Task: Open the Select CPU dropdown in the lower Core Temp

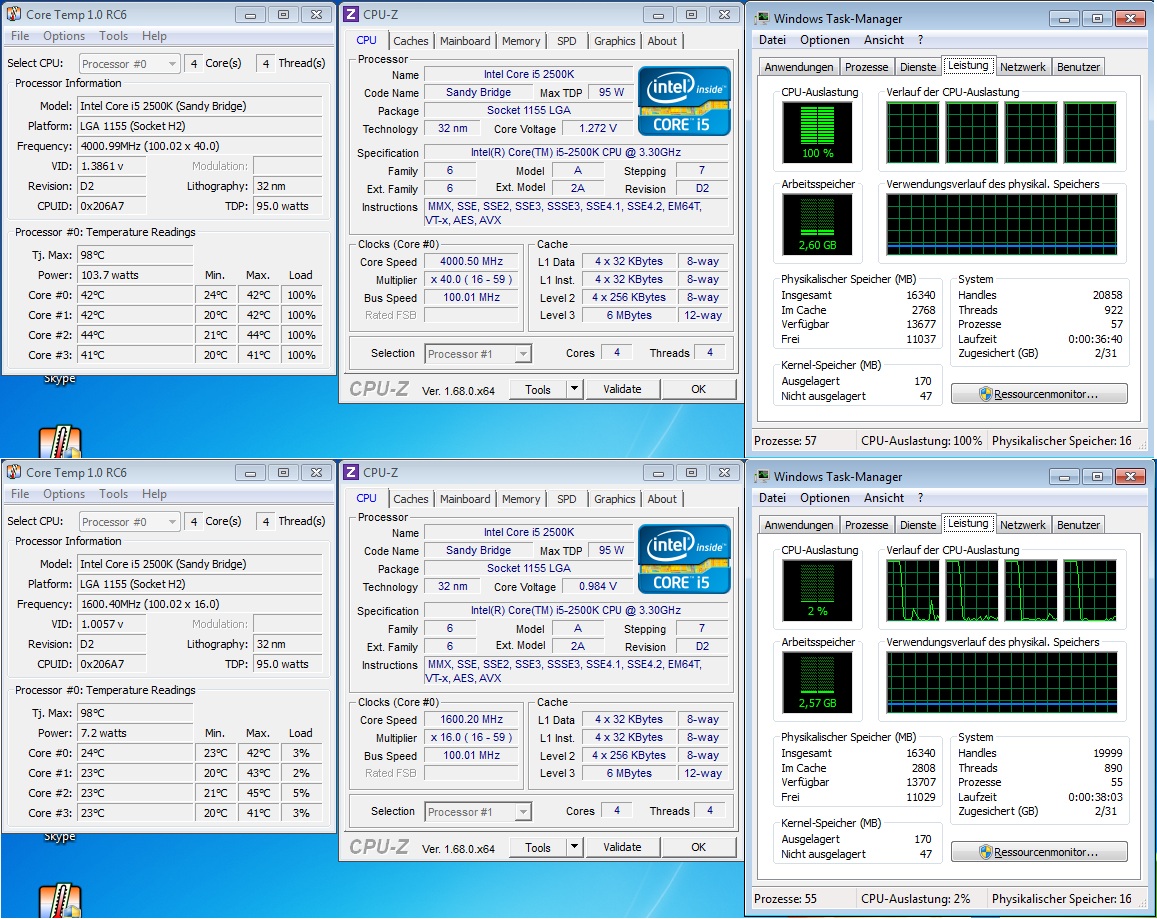Action: pos(129,521)
